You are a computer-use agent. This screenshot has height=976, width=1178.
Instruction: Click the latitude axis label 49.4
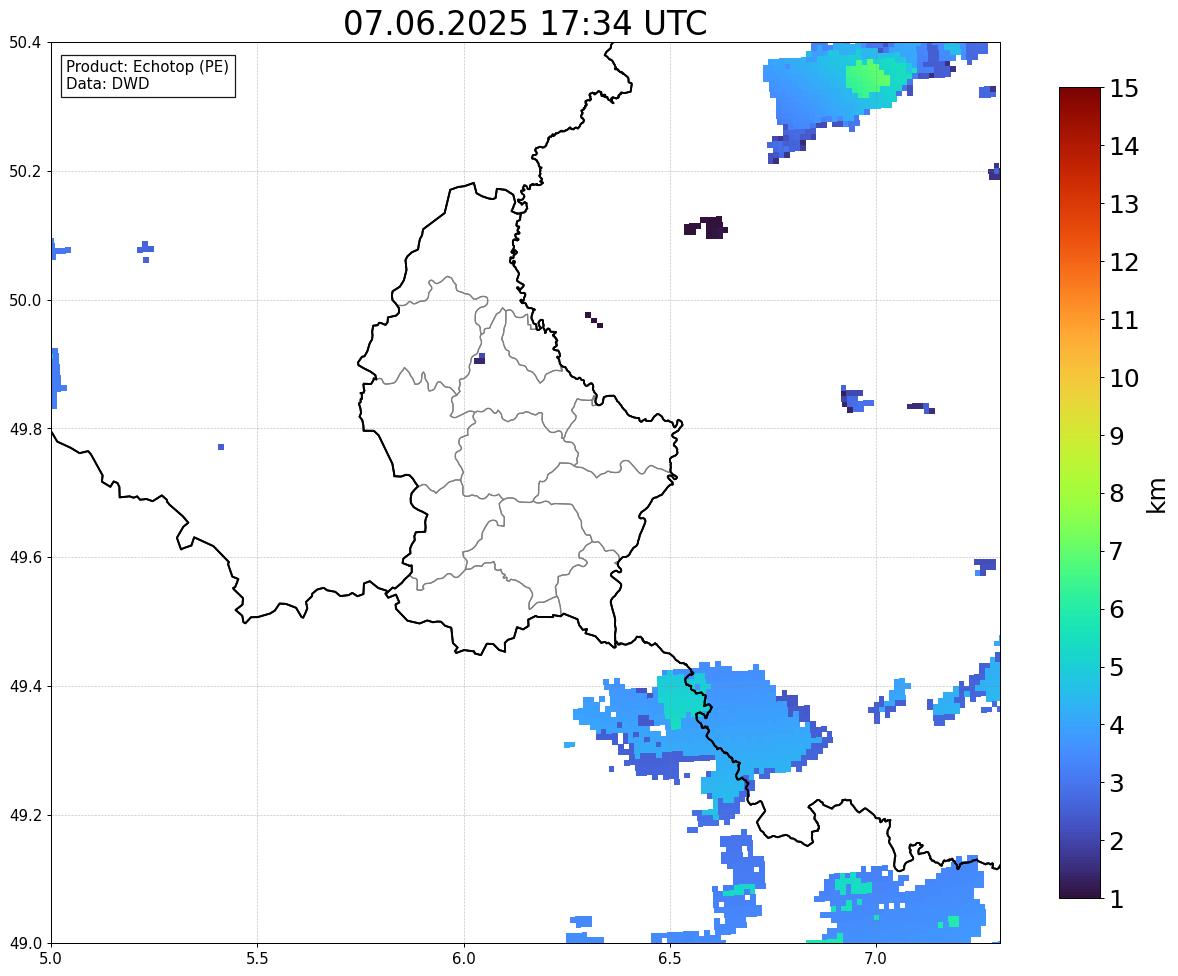25,687
